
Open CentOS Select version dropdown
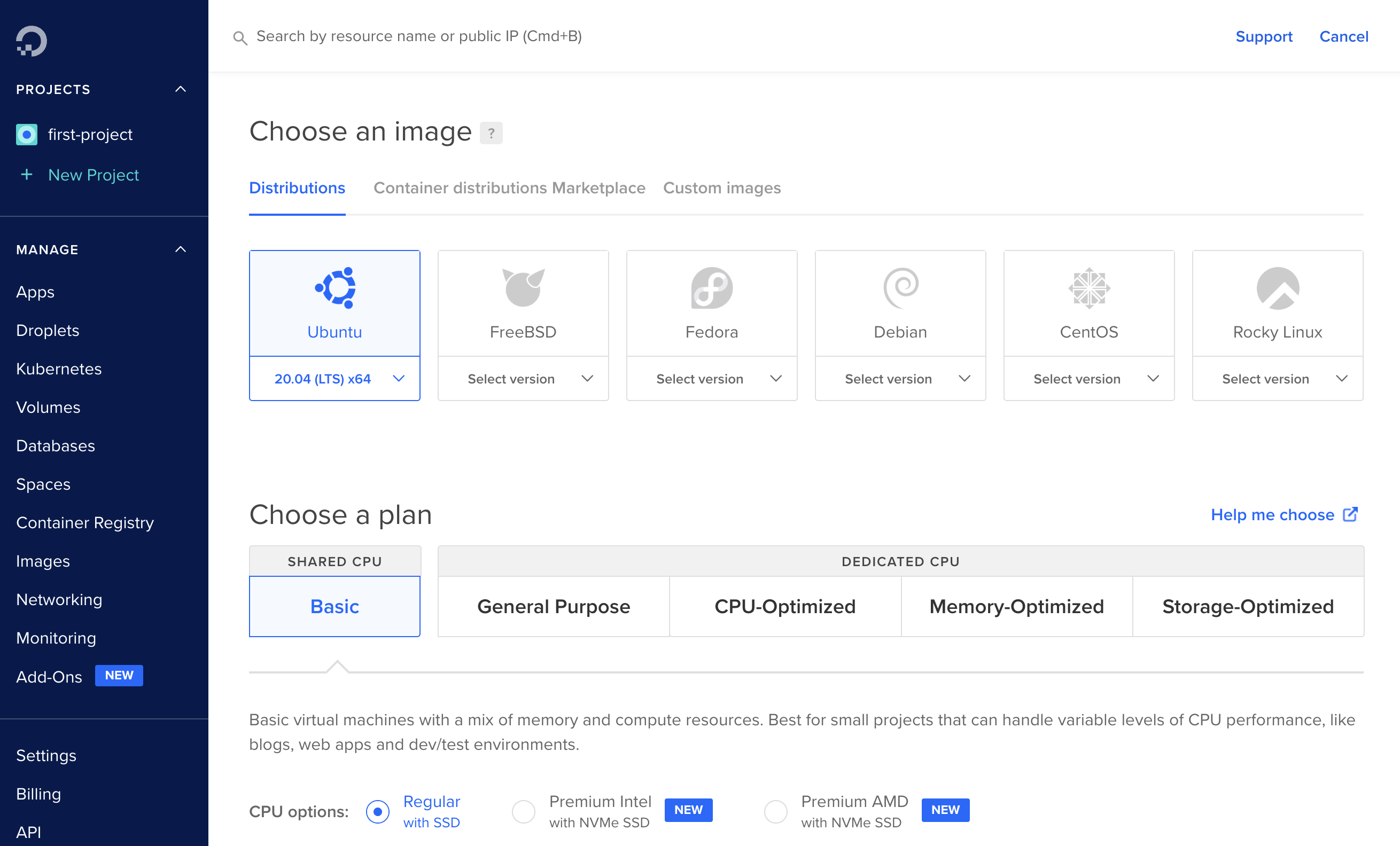tap(1089, 379)
